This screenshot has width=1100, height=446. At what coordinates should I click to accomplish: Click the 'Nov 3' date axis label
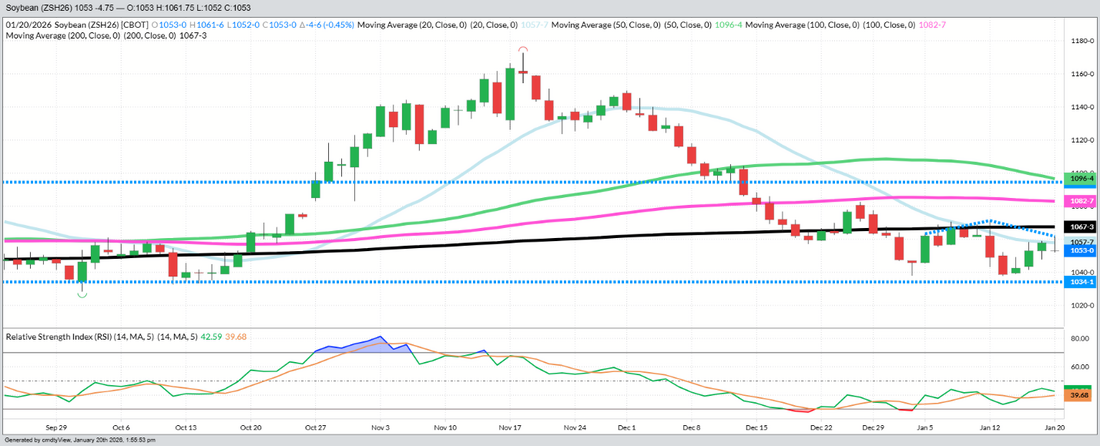(x=380, y=427)
